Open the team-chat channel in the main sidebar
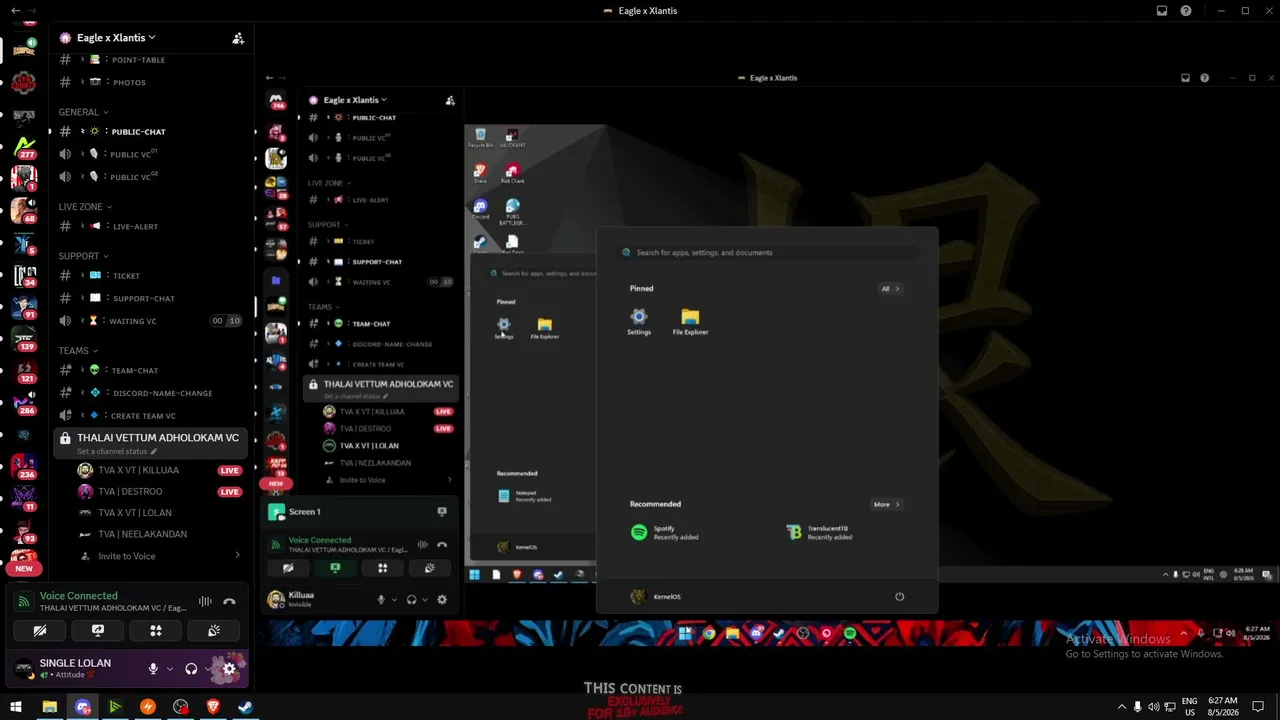This screenshot has height=720, width=1280. 151,370
